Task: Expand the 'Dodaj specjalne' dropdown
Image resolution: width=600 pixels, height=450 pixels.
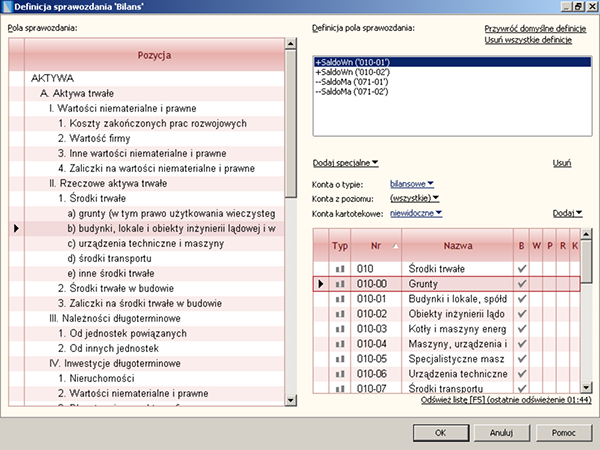Action: pos(345,163)
